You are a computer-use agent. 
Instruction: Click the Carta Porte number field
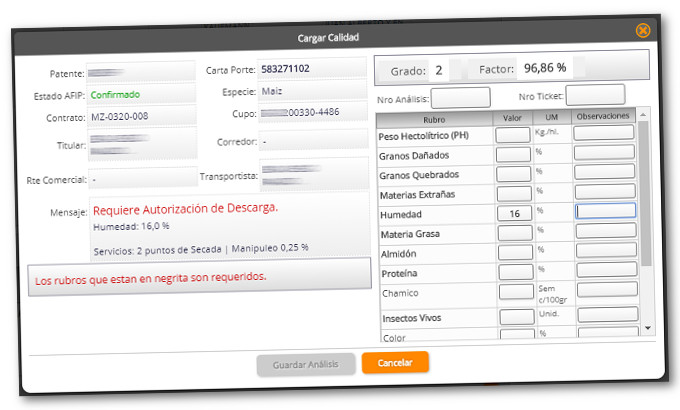tap(310, 69)
